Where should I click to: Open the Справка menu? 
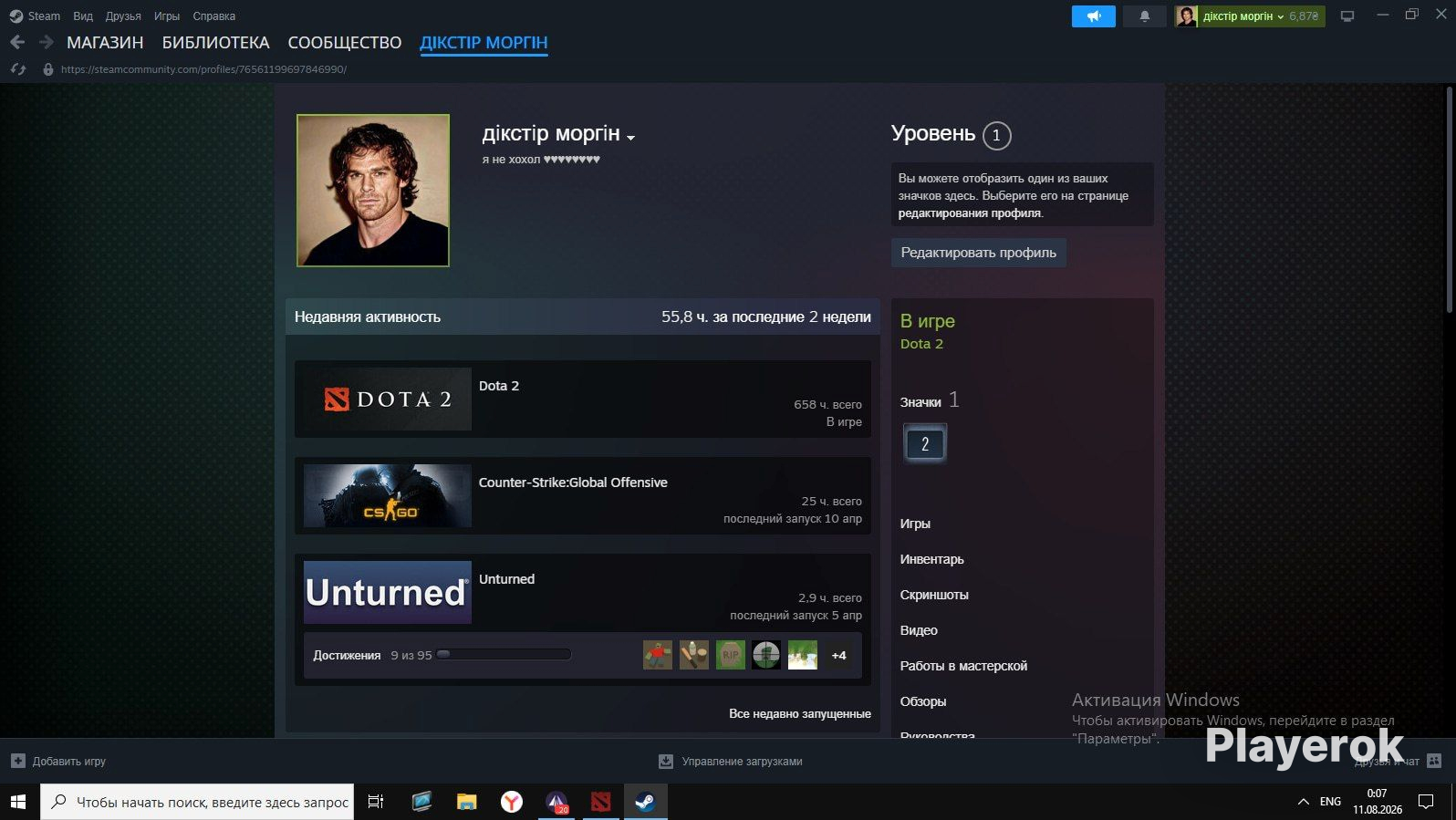pyautogui.click(x=214, y=16)
